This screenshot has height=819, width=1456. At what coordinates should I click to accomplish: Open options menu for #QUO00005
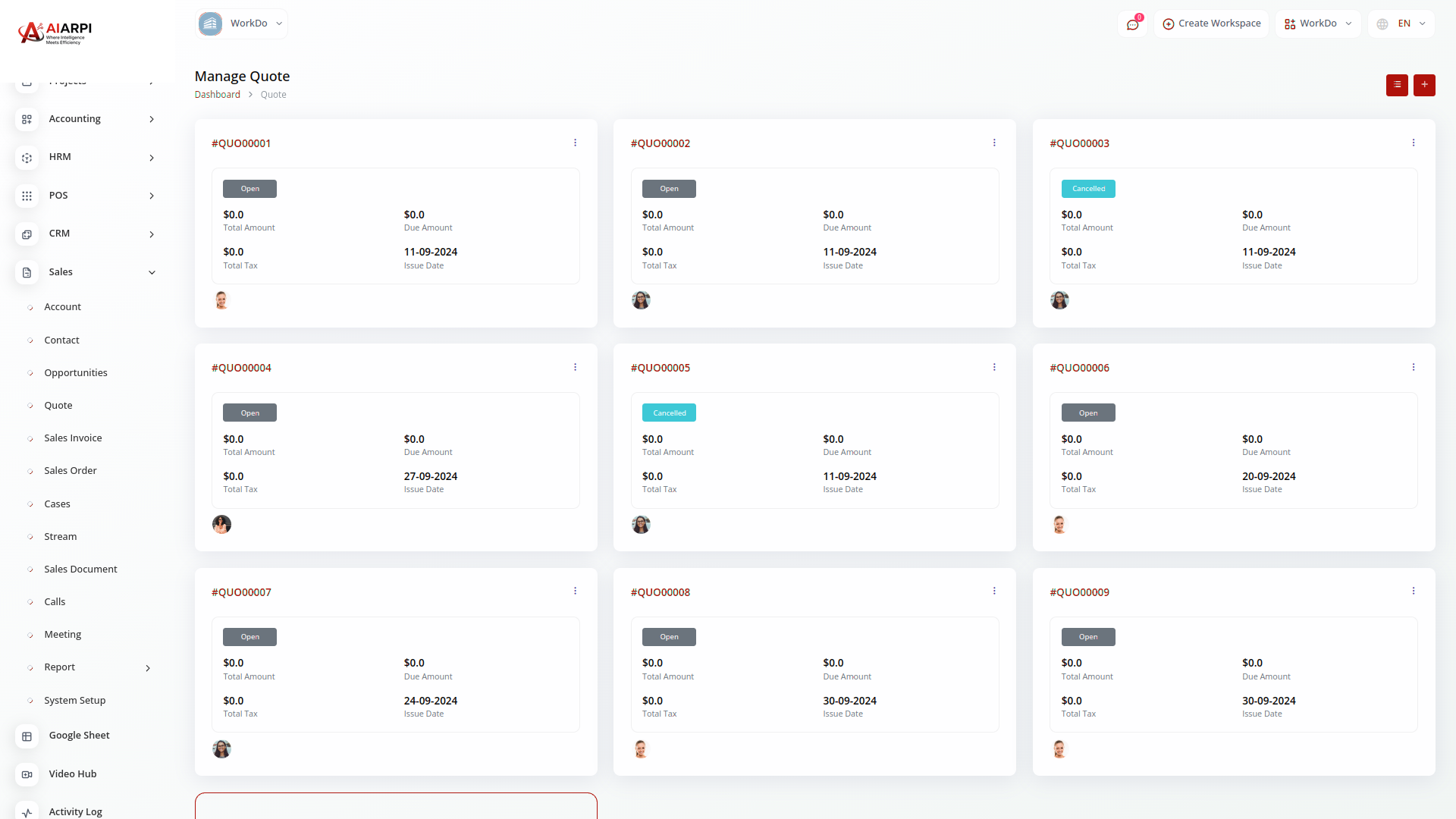pos(994,367)
